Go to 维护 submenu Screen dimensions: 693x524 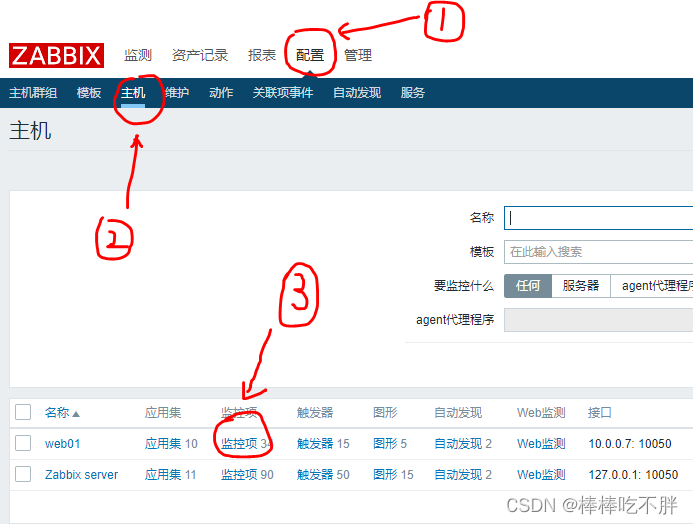click(177, 93)
